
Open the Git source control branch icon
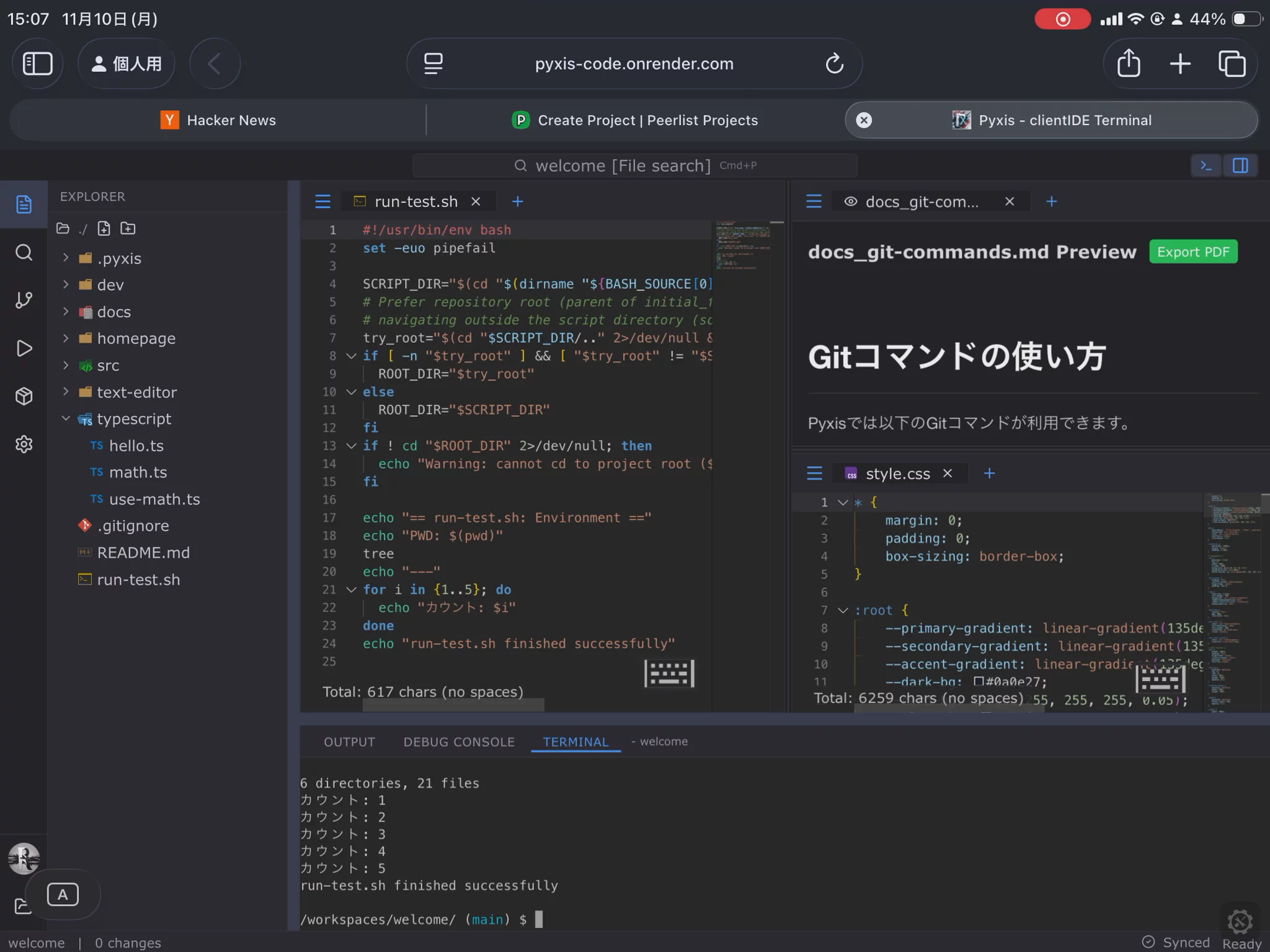click(x=24, y=300)
